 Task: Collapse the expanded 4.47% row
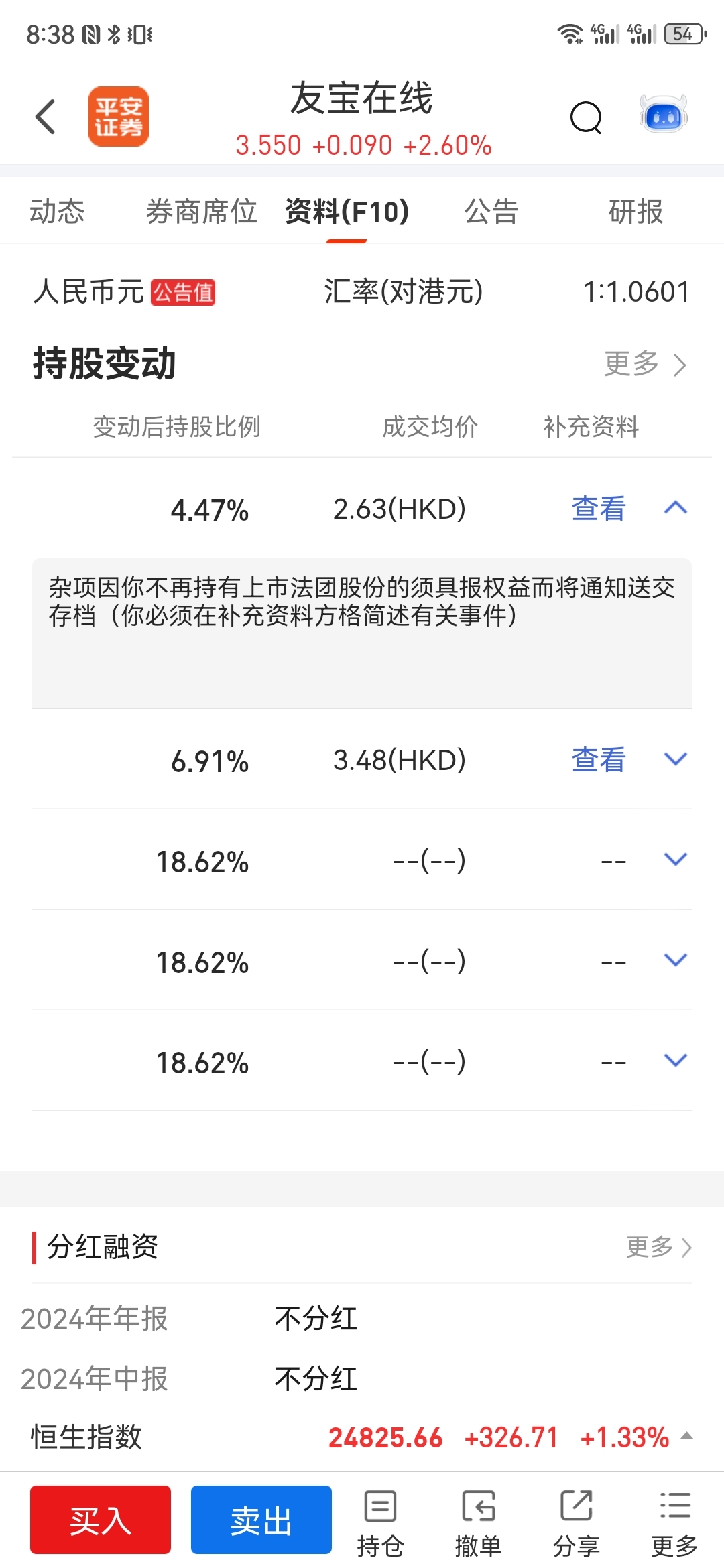[676, 508]
